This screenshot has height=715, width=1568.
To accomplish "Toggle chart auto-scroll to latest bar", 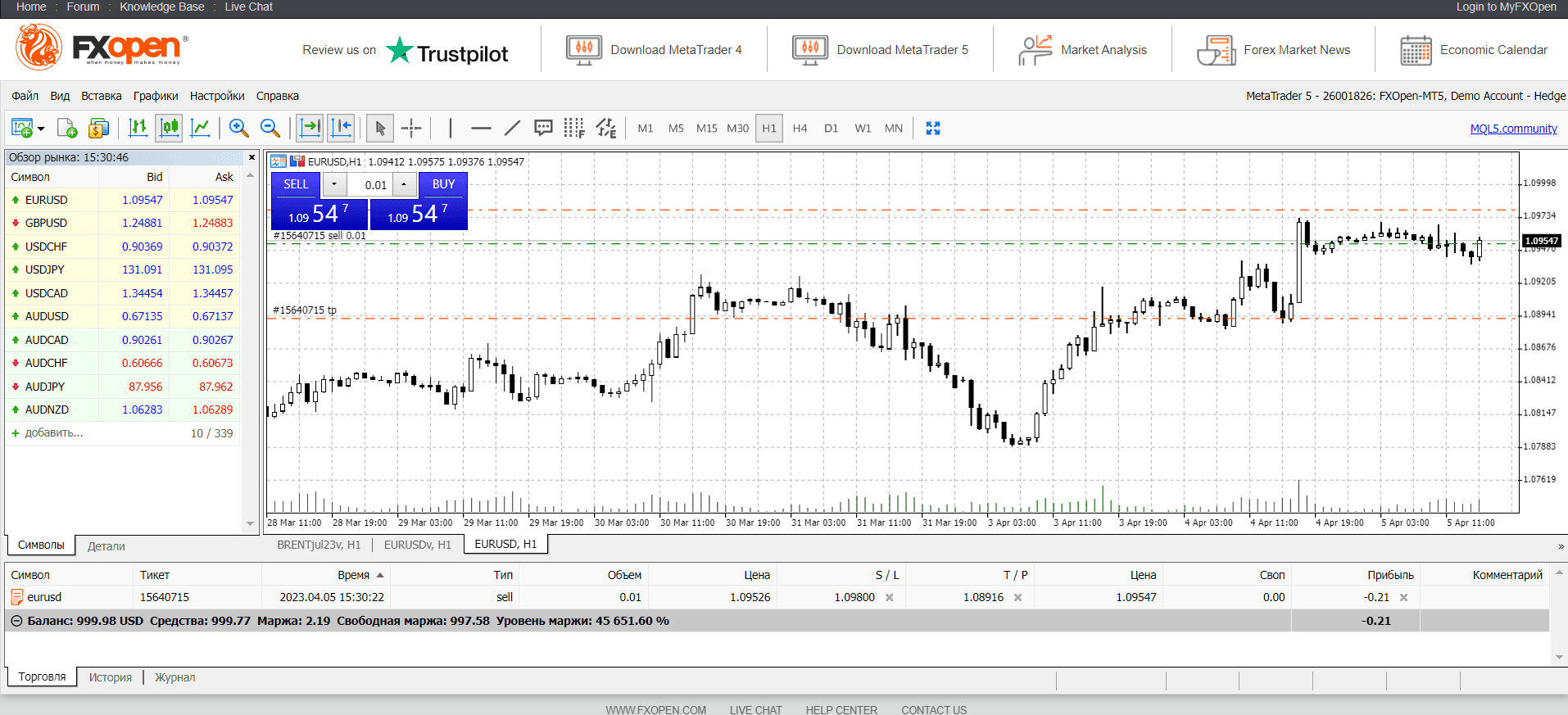I will point(310,128).
